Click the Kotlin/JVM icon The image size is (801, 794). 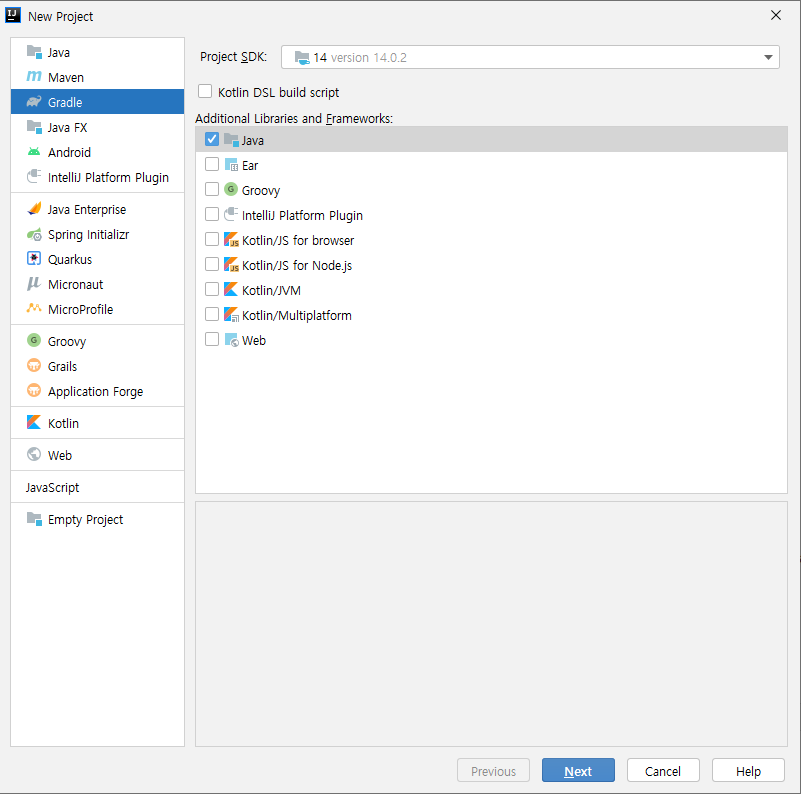coord(231,290)
